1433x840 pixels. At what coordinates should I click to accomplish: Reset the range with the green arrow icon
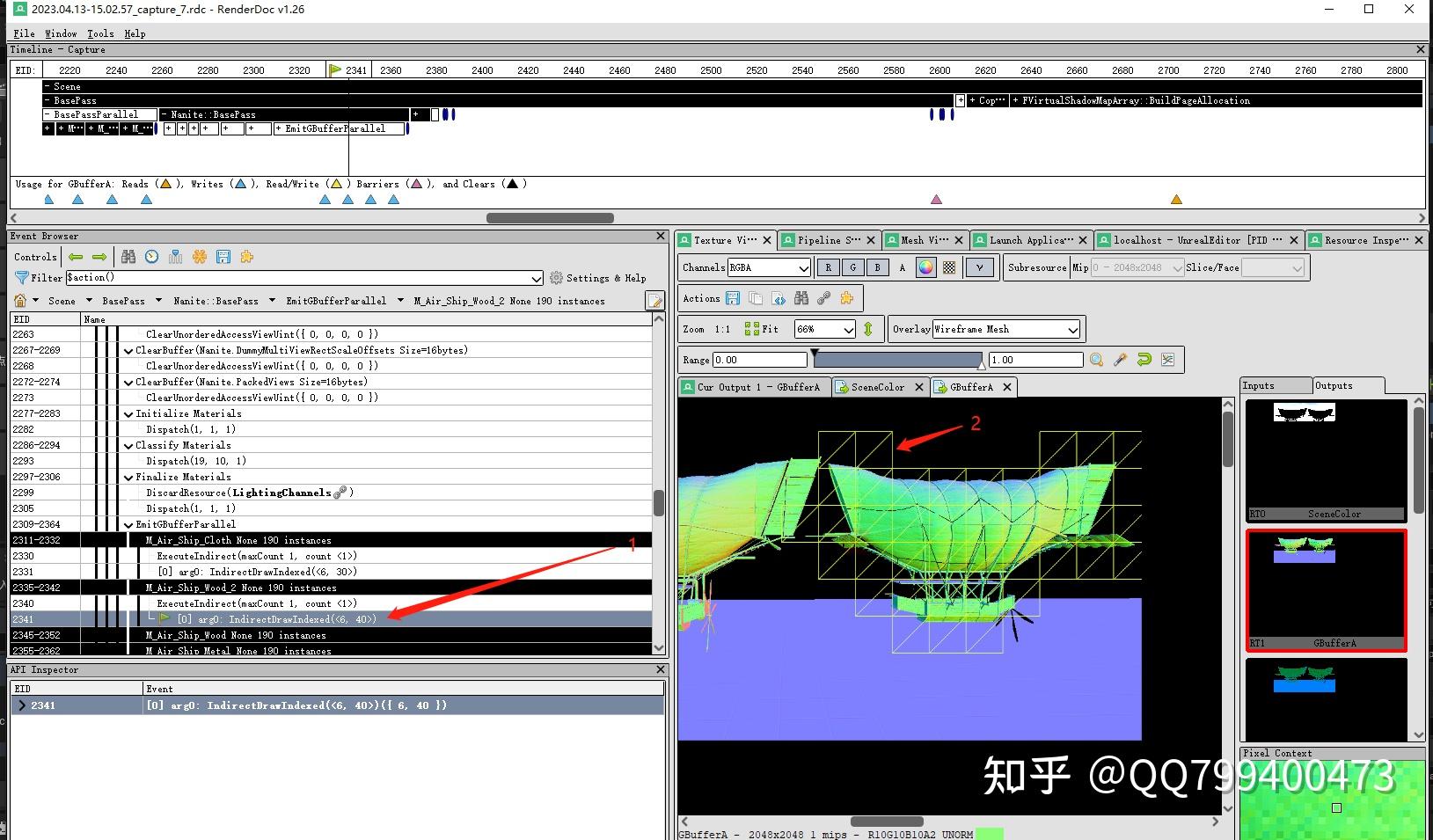coord(1144,359)
